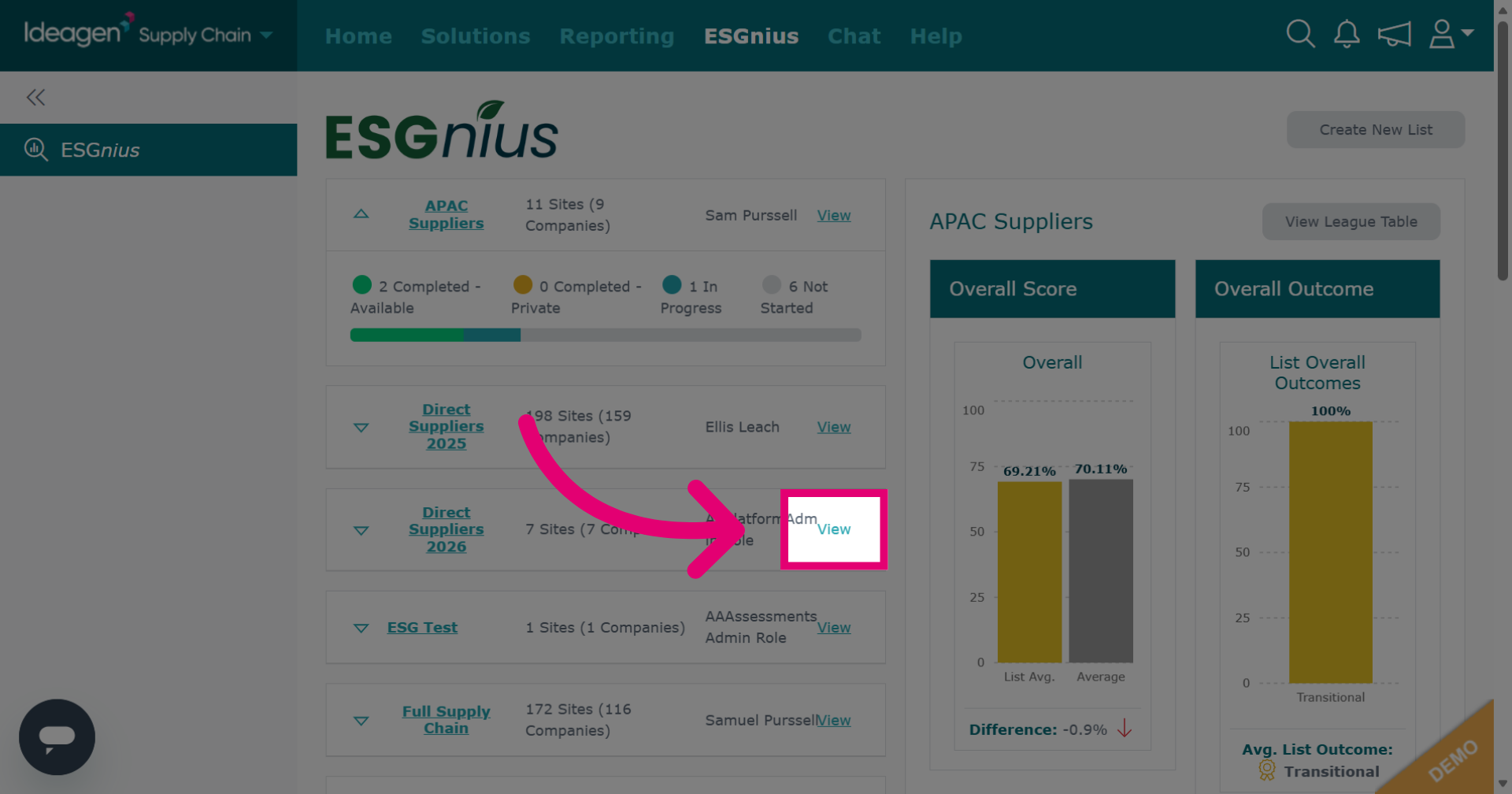Screen dimensions: 1512x794
Task: Open the user account menu
Action: tap(1451, 34)
